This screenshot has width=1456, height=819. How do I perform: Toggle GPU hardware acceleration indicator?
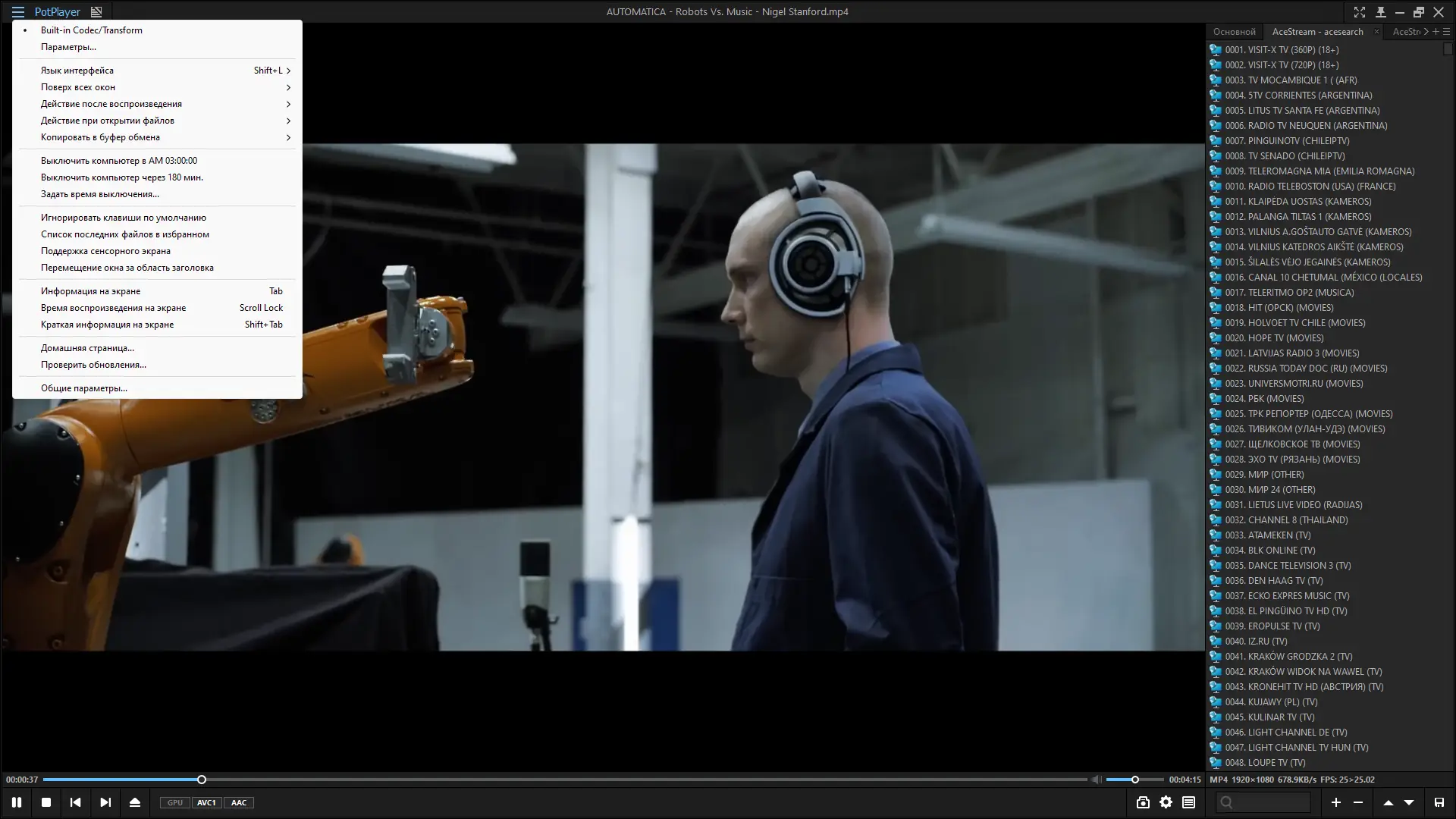[x=174, y=802]
